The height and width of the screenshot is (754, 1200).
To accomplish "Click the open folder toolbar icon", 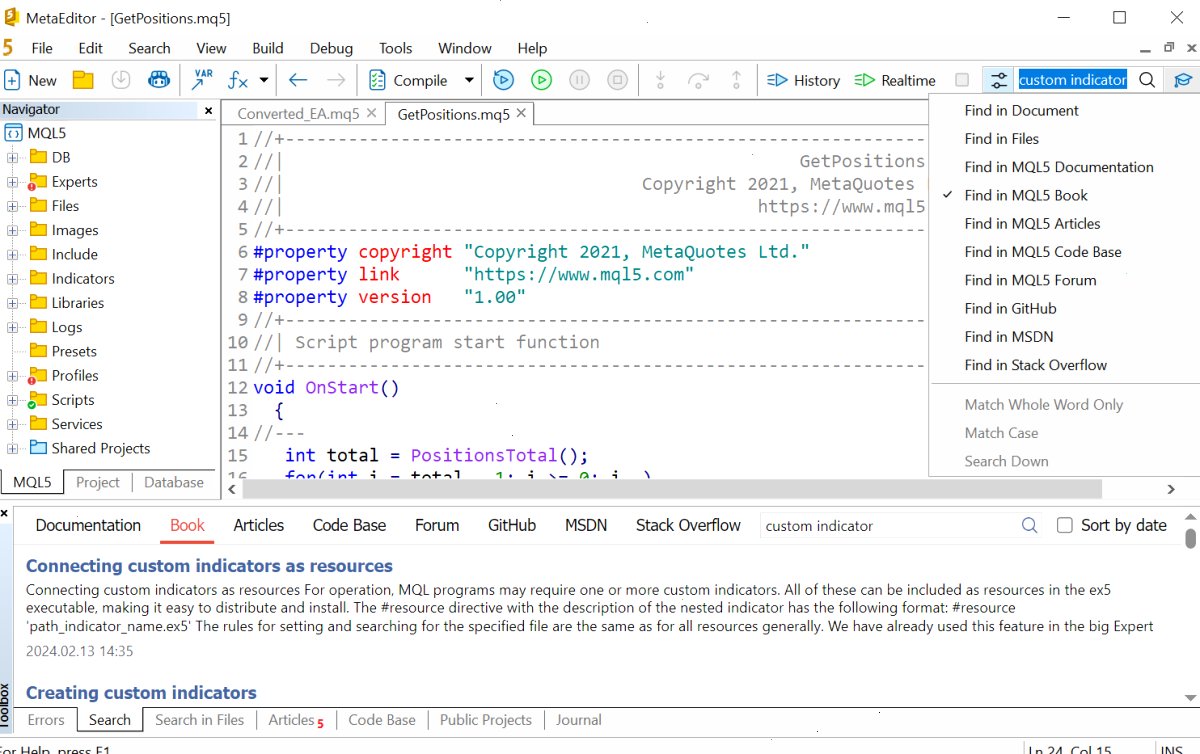I will [83, 80].
